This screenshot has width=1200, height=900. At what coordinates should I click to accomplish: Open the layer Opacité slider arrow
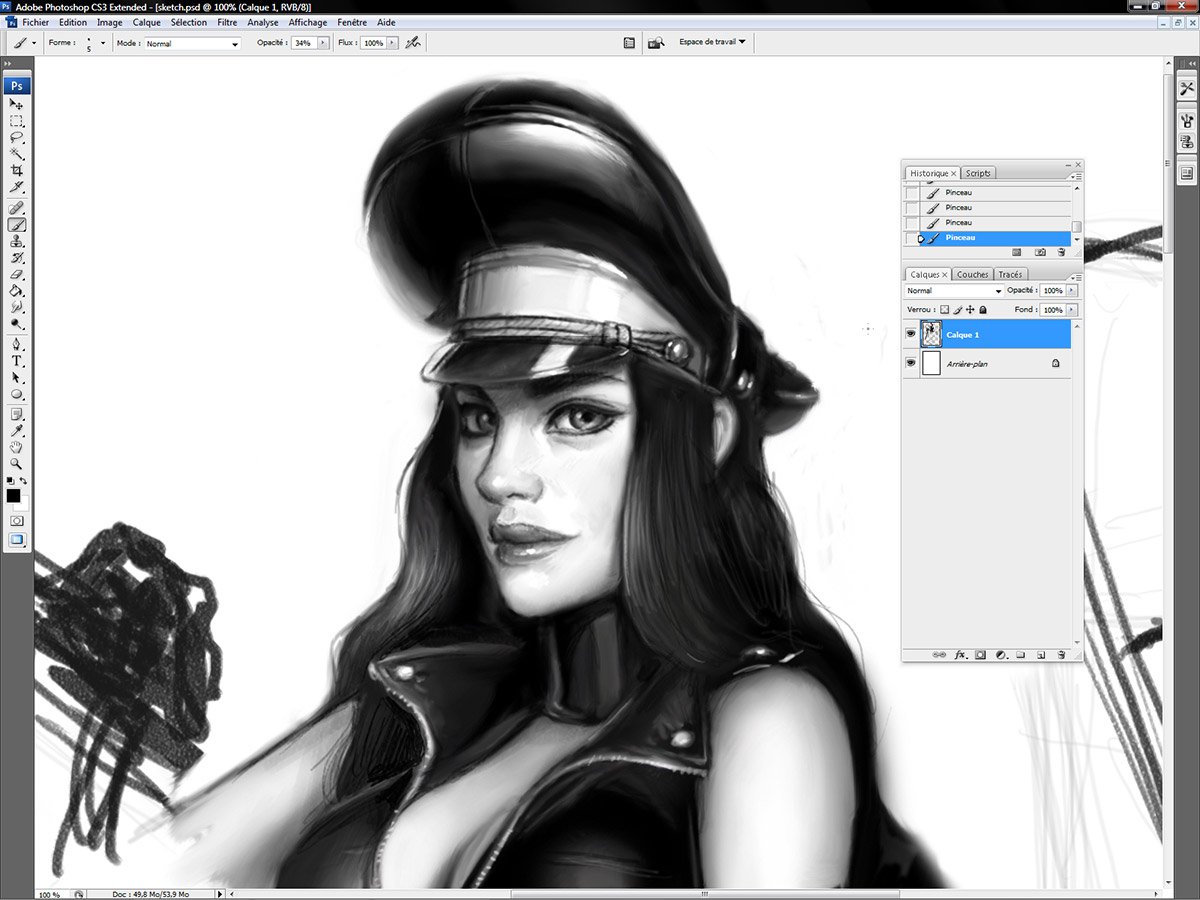click(x=1072, y=291)
